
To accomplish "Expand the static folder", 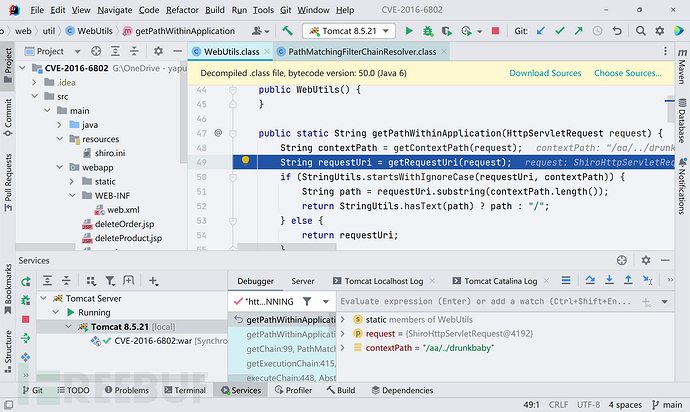I will [x=72, y=181].
